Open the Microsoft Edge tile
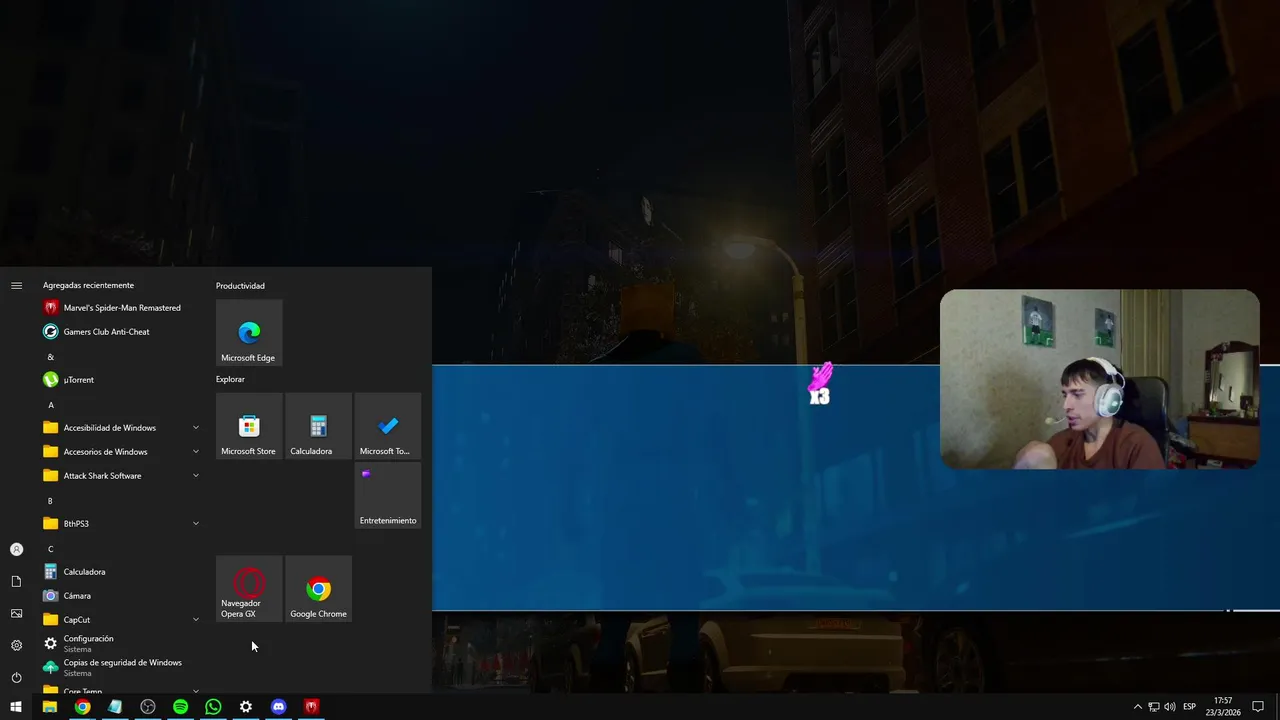The image size is (1280, 720). (x=249, y=333)
